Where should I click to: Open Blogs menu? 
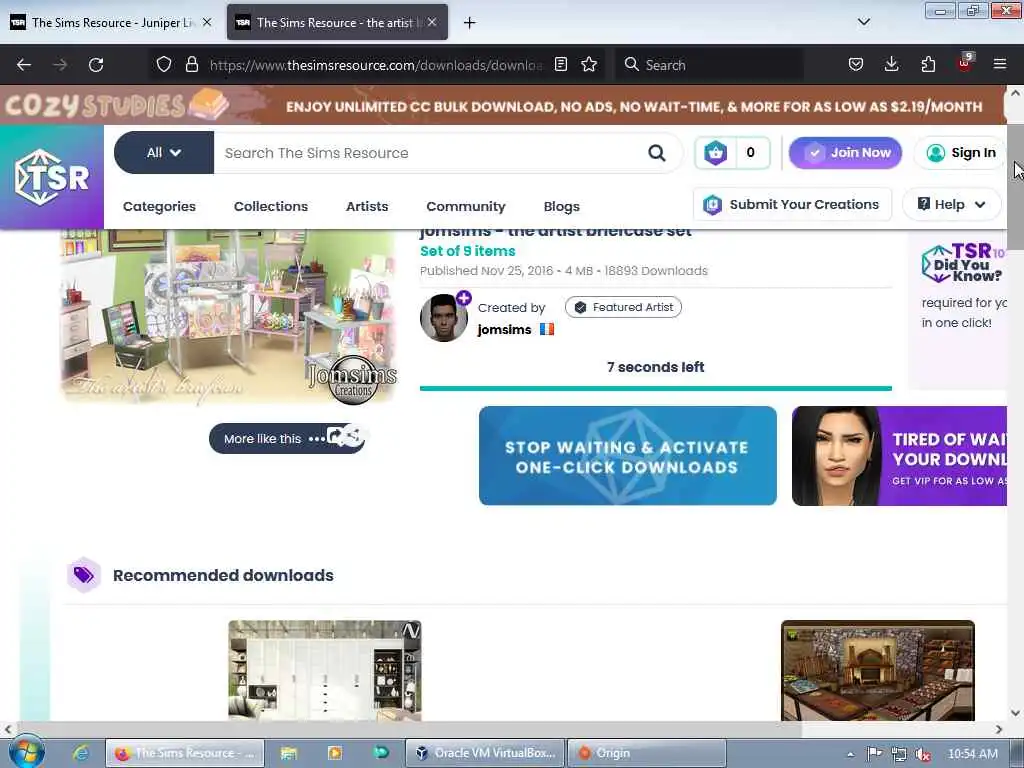tap(562, 206)
